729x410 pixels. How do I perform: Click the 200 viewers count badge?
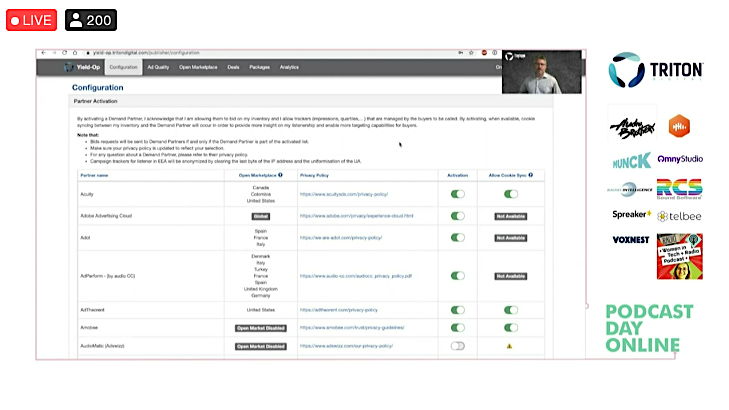coord(91,20)
